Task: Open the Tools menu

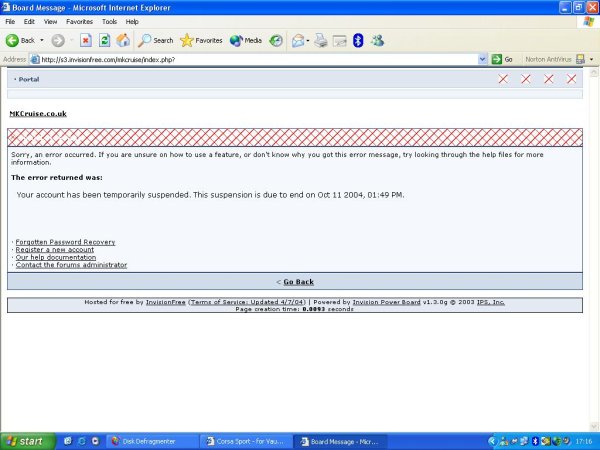Action: pyautogui.click(x=108, y=20)
